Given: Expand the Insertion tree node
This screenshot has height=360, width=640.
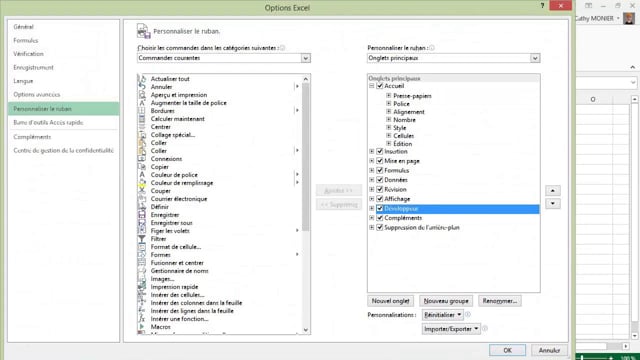Looking at the screenshot, I should coord(372,151).
